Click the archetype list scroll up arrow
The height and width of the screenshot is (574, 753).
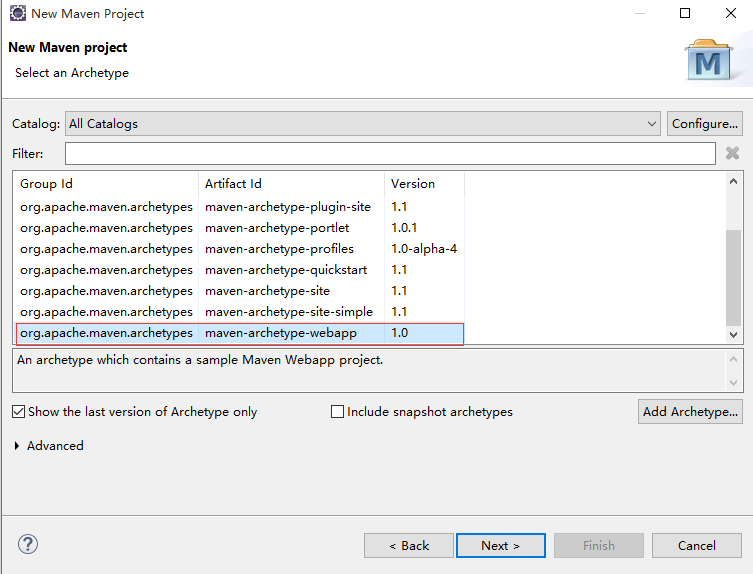(x=733, y=182)
